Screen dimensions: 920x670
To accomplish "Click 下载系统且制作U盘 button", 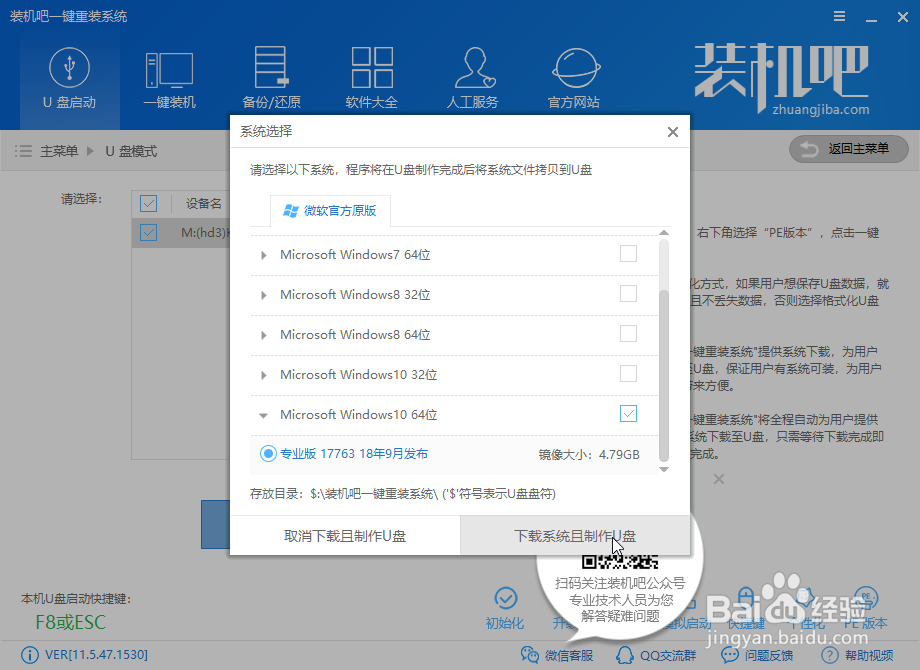I will pyautogui.click(x=575, y=536).
